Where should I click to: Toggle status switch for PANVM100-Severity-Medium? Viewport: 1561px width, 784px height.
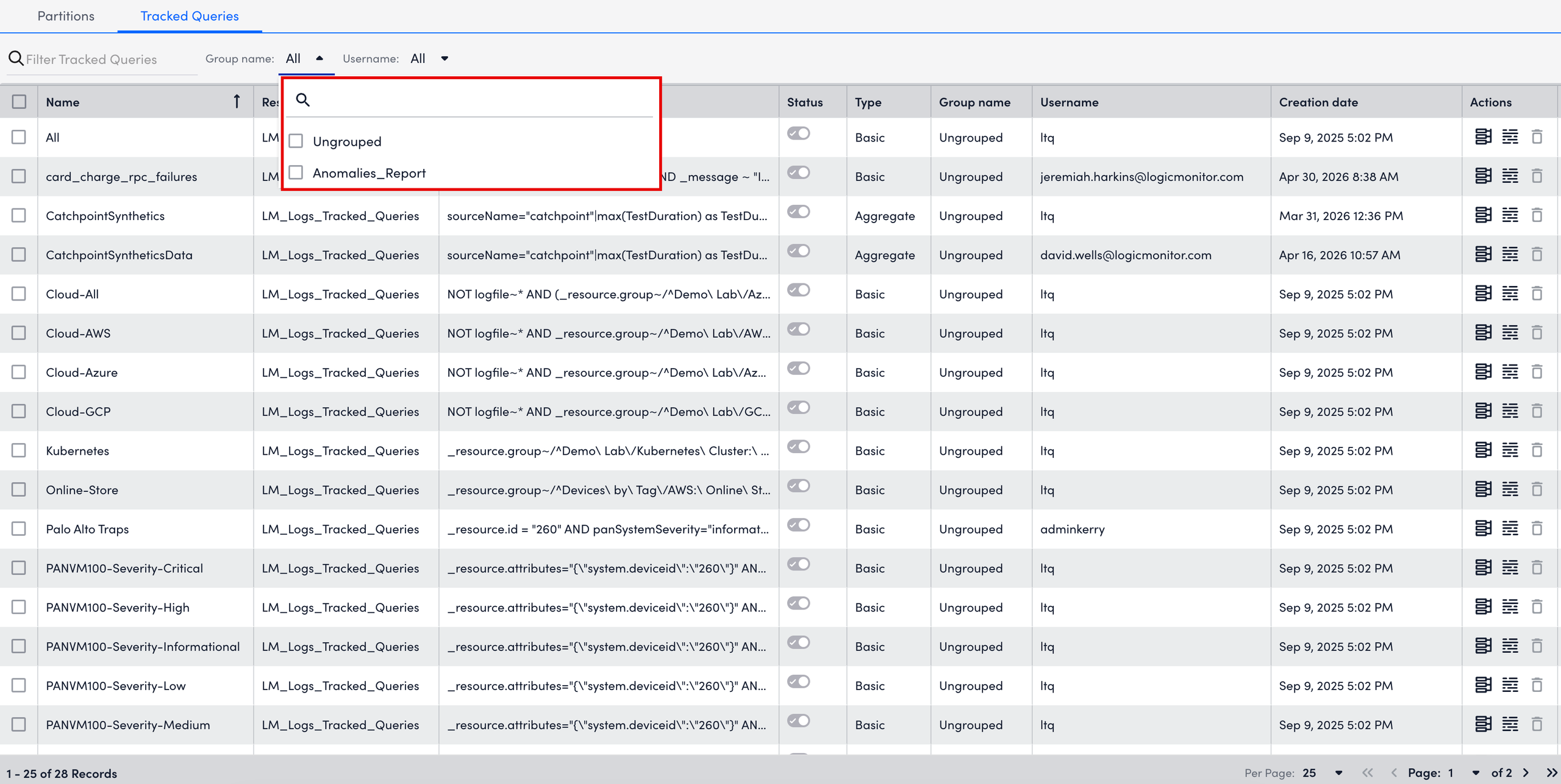coord(798,721)
